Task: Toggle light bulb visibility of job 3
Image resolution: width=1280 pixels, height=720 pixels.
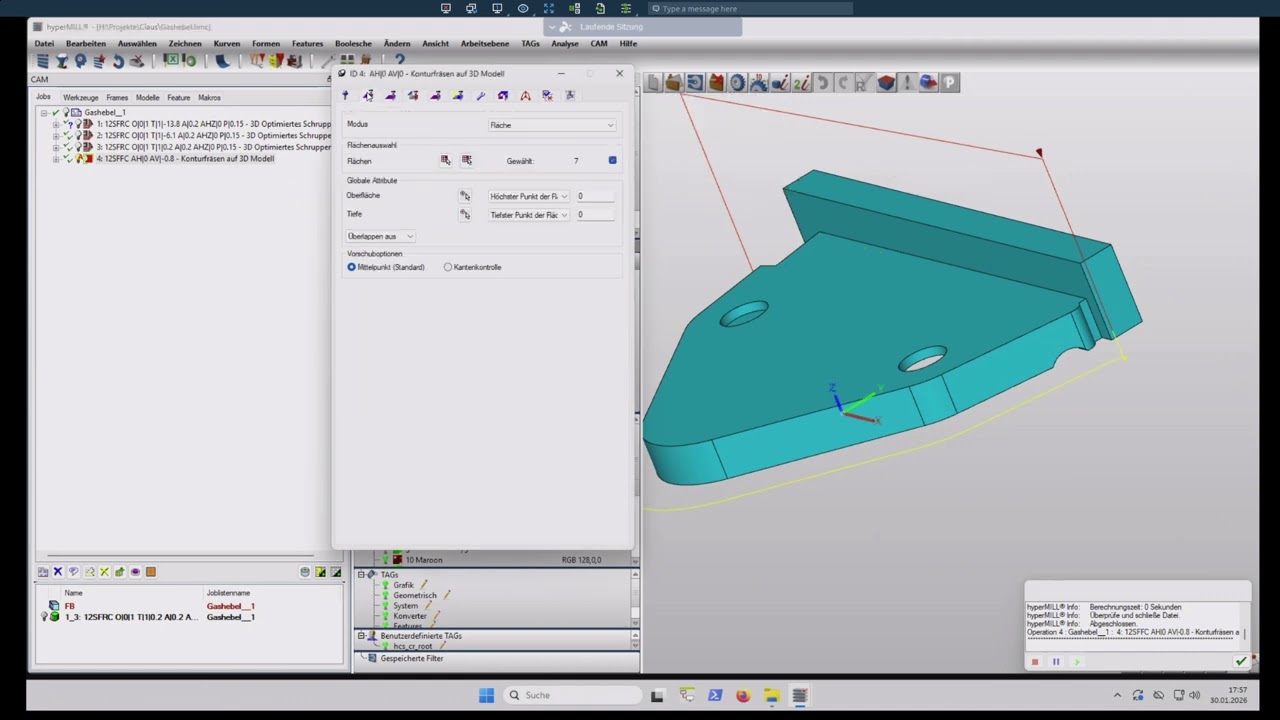Action: pyautogui.click(x=78, y=147)
